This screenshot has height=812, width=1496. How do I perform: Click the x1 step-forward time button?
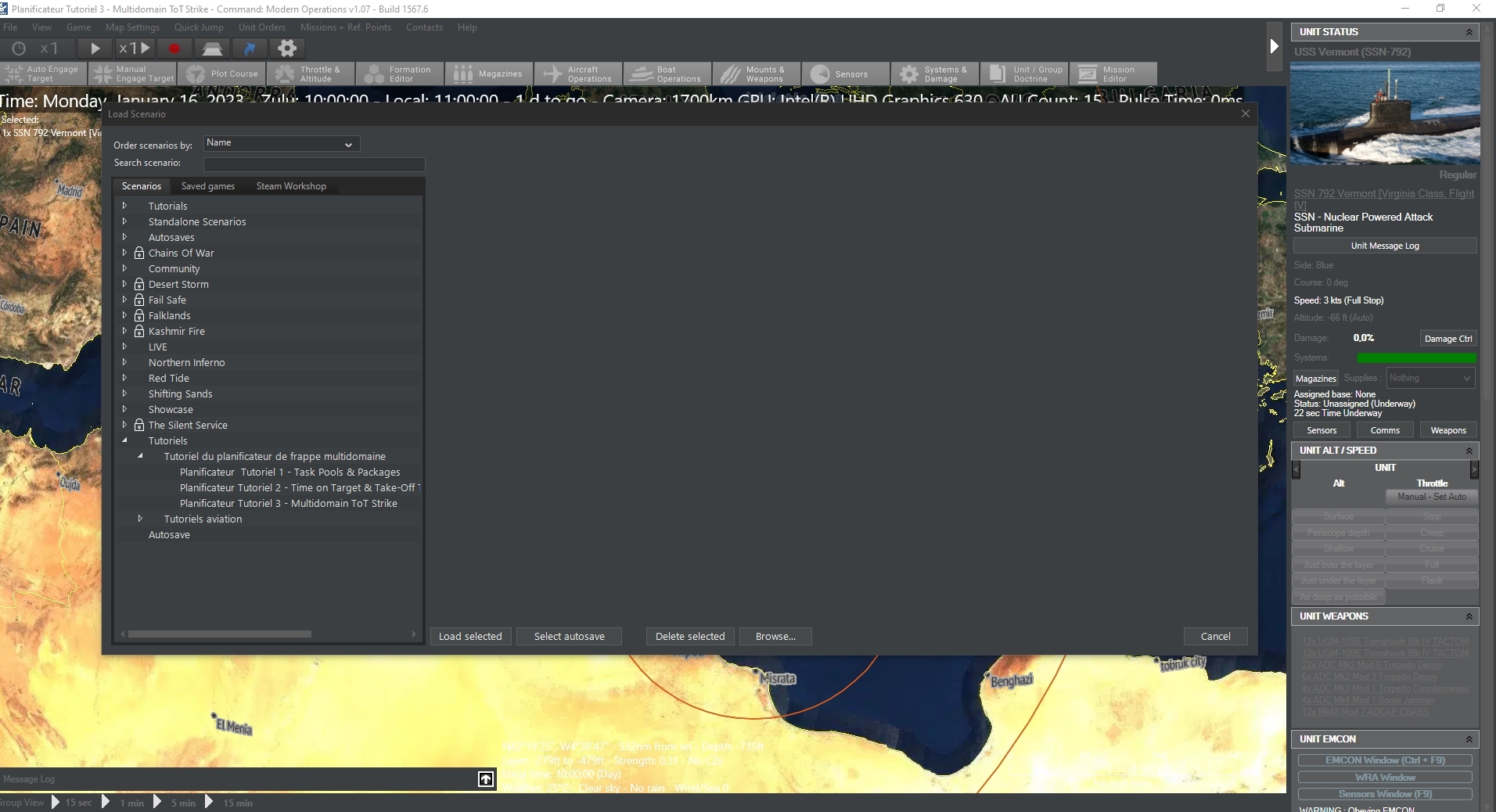click(135, 49)
